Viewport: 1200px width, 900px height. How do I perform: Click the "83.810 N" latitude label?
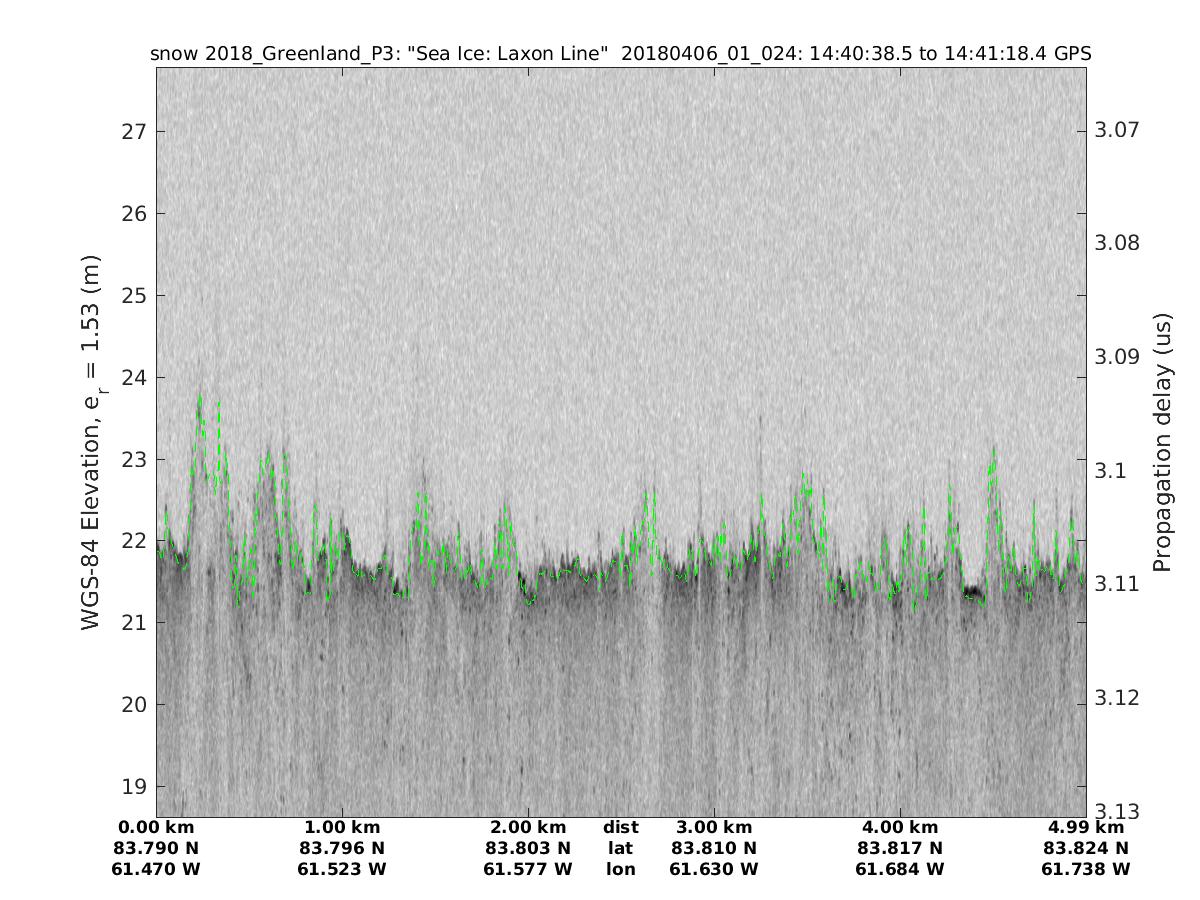point(714,848)
